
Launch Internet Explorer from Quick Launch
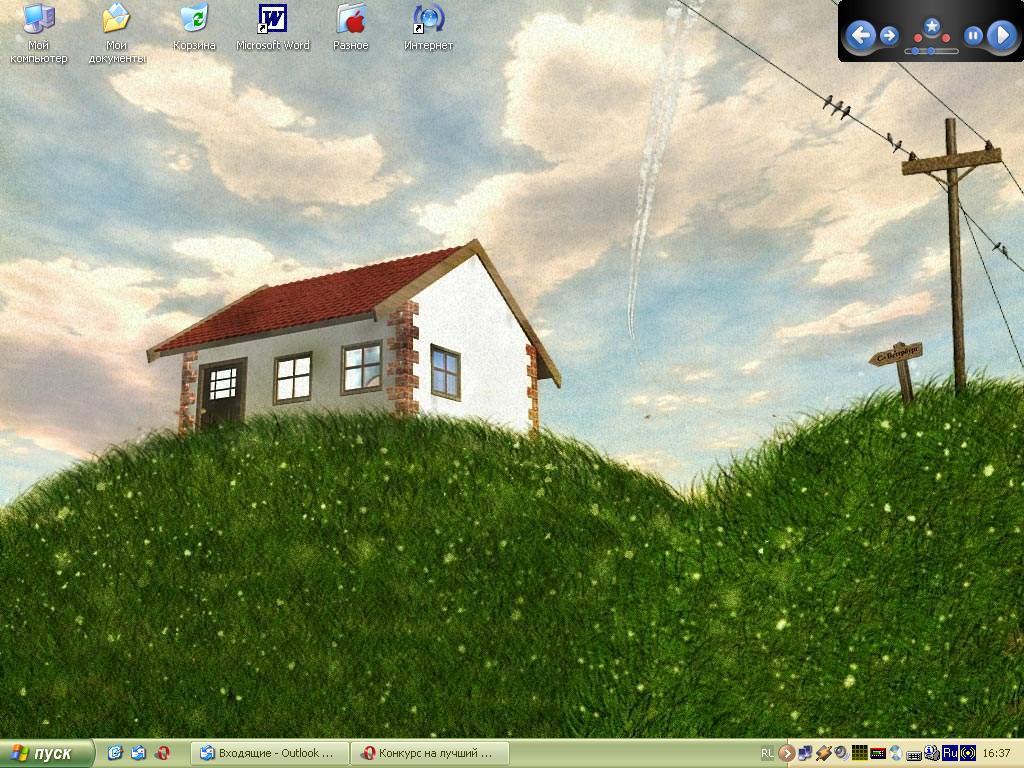(115, 753)
